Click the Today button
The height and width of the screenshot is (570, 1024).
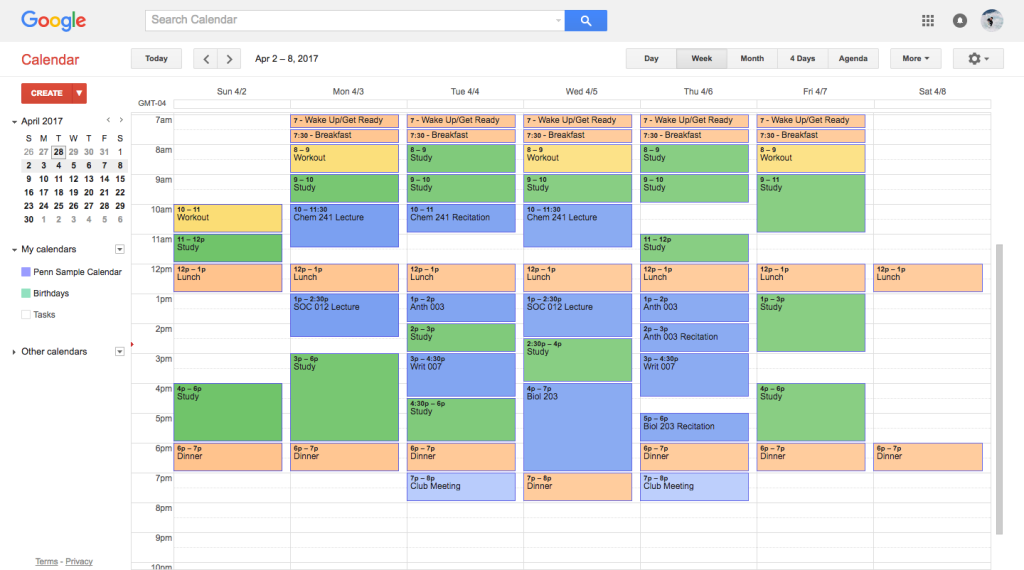(156, 59)
